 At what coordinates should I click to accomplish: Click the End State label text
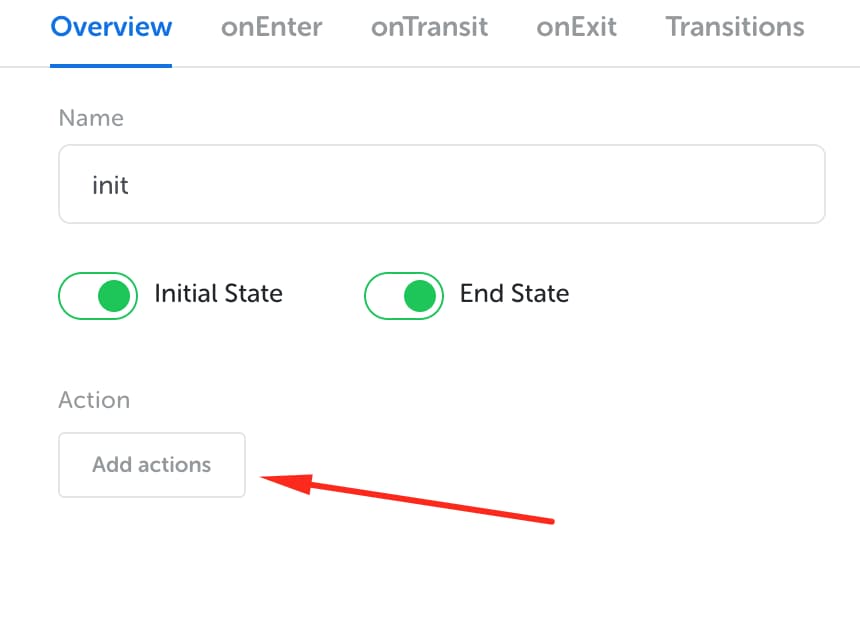[x=514, y=294]
